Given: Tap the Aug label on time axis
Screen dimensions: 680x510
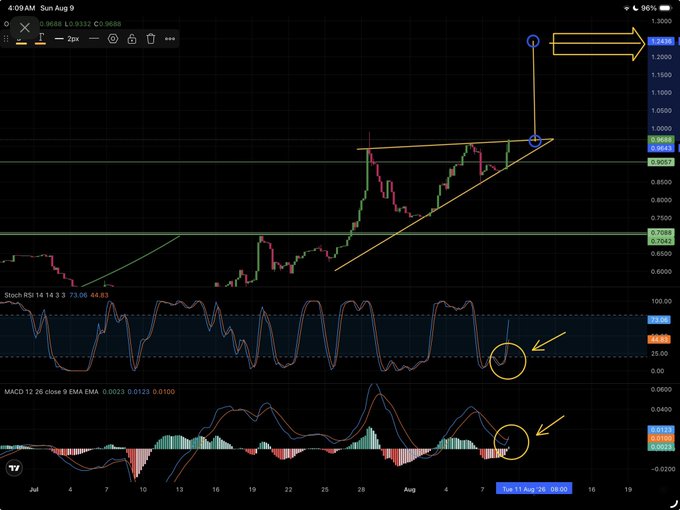Looking at the screenshot, I should pyautogui.click(x=409, y=489).
